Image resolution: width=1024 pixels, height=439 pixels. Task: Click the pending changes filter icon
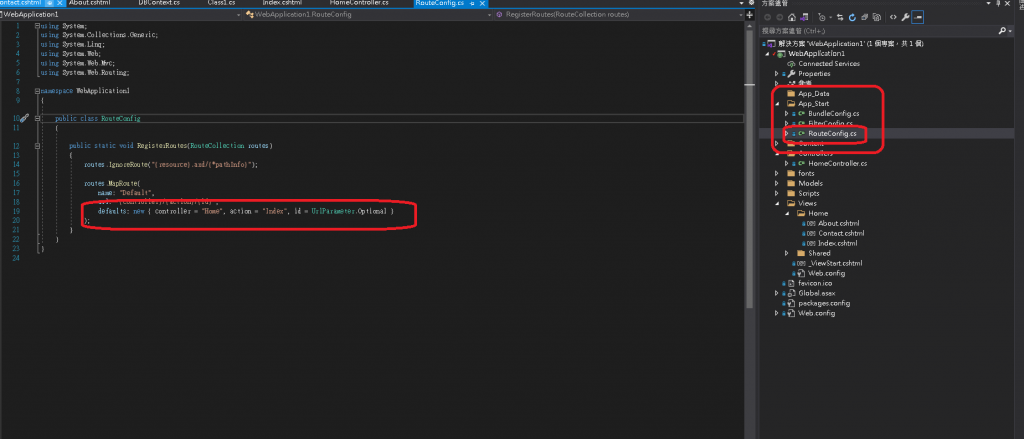tap(822, 17)
